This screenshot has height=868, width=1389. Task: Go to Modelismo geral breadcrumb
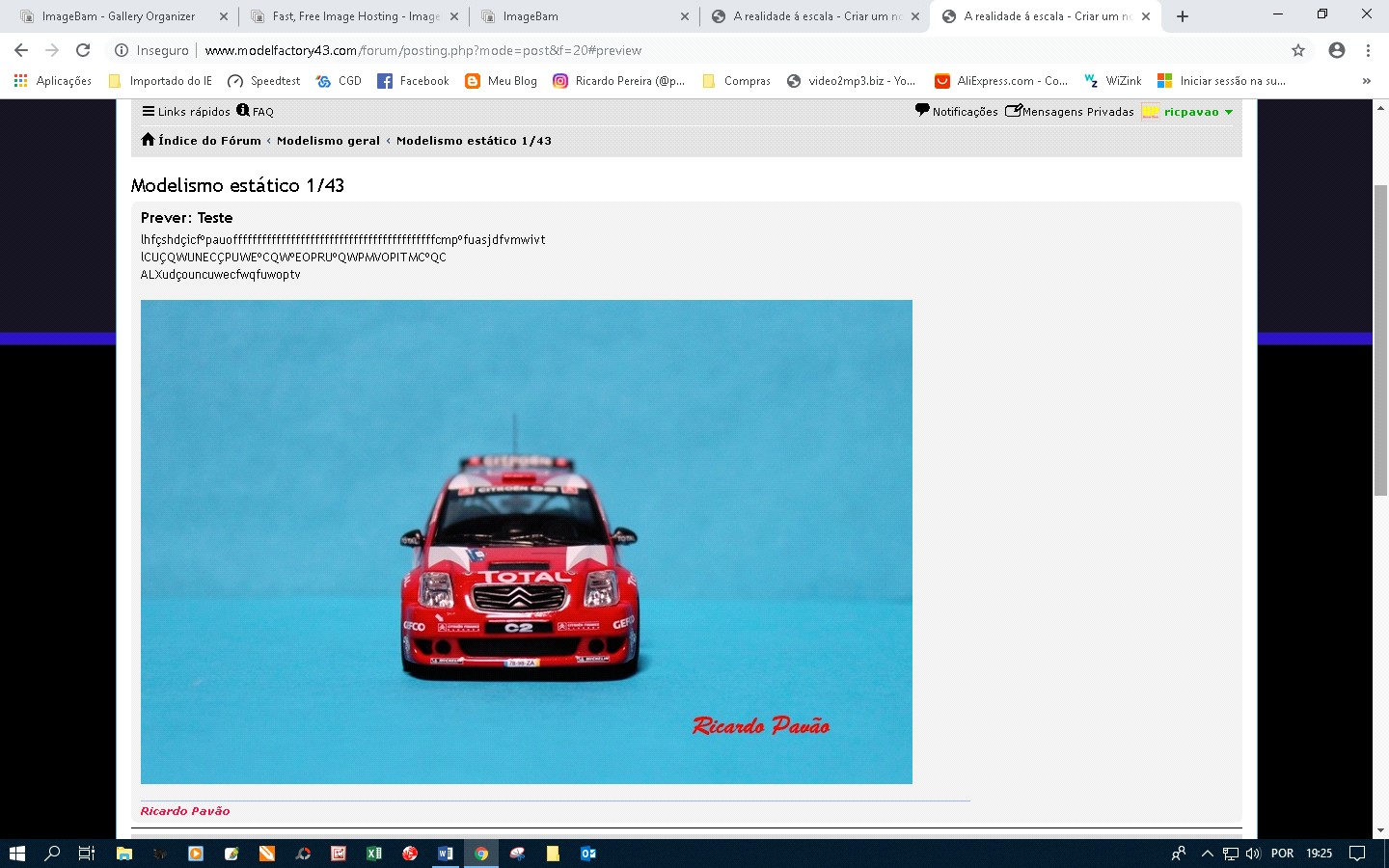click(328, 141)
